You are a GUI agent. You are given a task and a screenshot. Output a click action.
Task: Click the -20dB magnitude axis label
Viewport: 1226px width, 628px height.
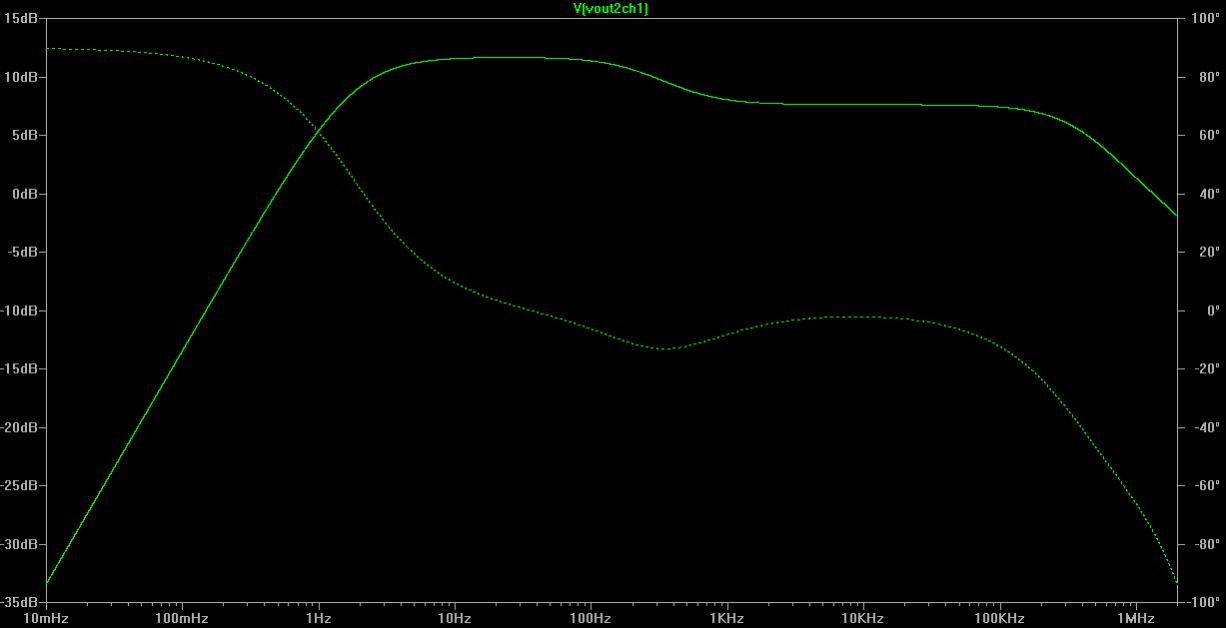[x=19, y=428]
